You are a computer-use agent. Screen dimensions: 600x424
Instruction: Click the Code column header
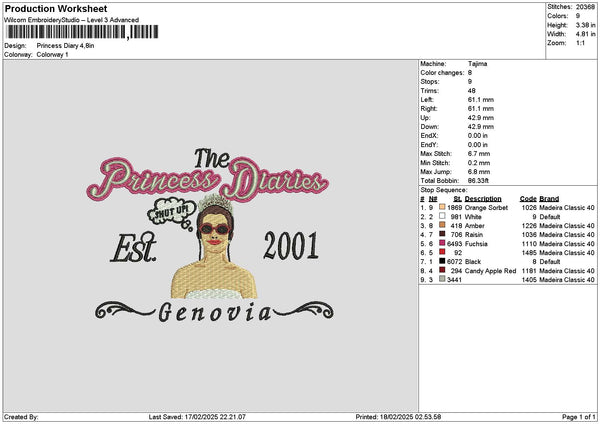coord(528,198)
